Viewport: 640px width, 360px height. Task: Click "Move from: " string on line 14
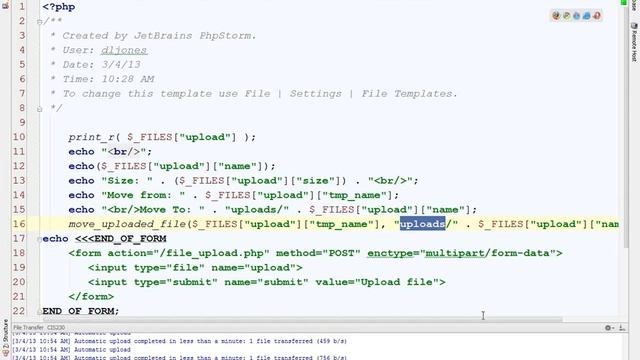(143, 195)
